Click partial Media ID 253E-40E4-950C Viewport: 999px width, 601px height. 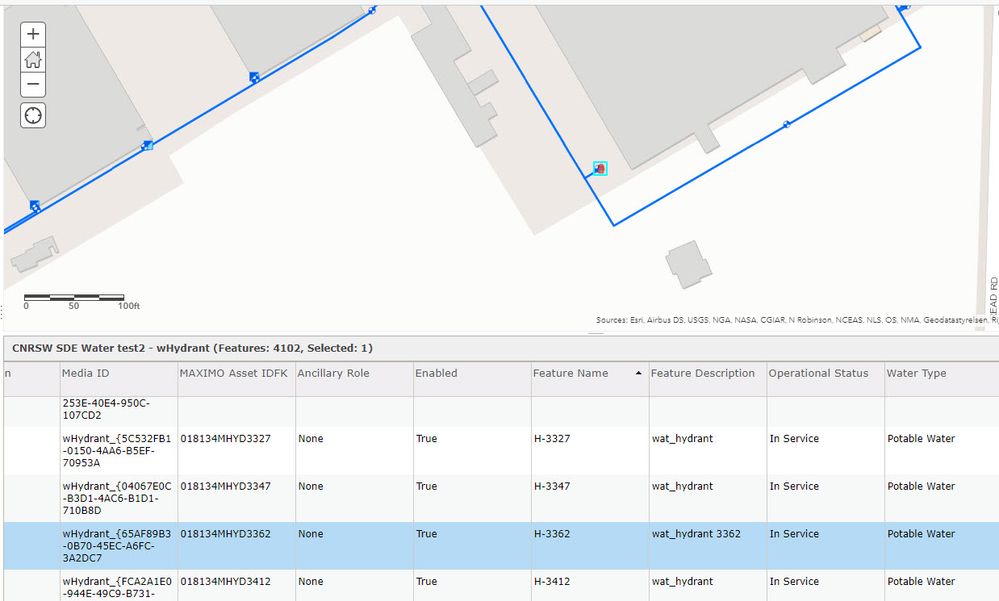click(106, 409)
